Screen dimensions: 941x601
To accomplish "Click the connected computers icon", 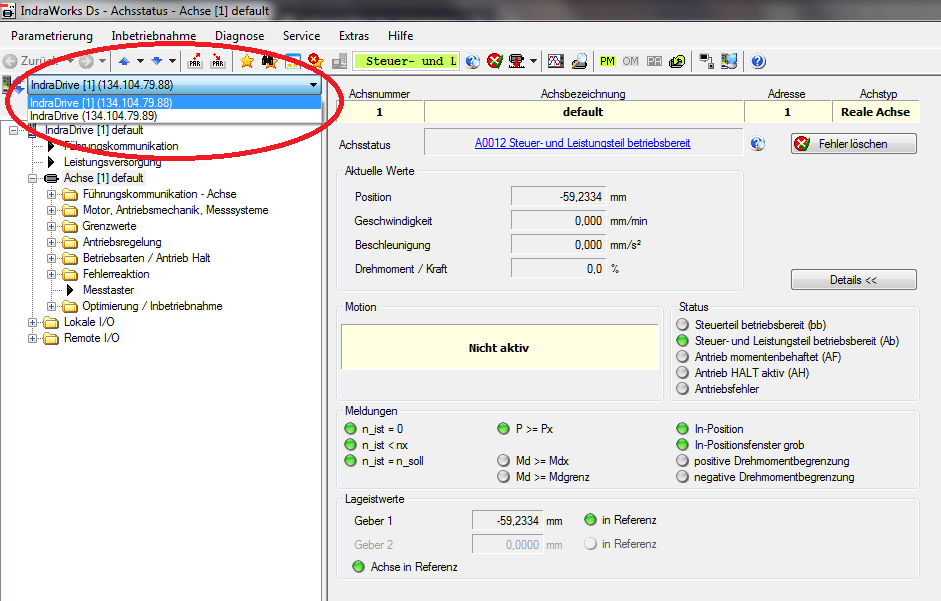I will [x=706, y=61].
